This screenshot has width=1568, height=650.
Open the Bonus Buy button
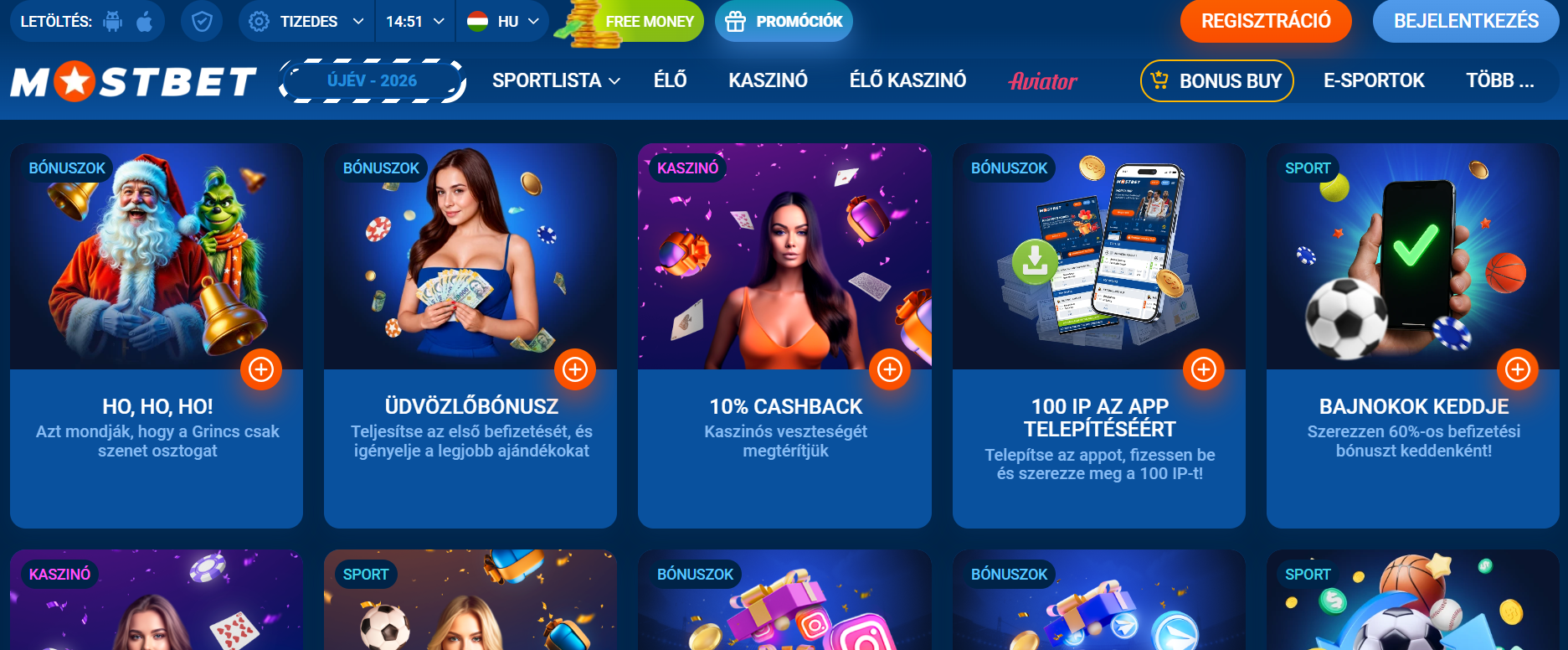pyautogui.click(x=1217, y=80)
